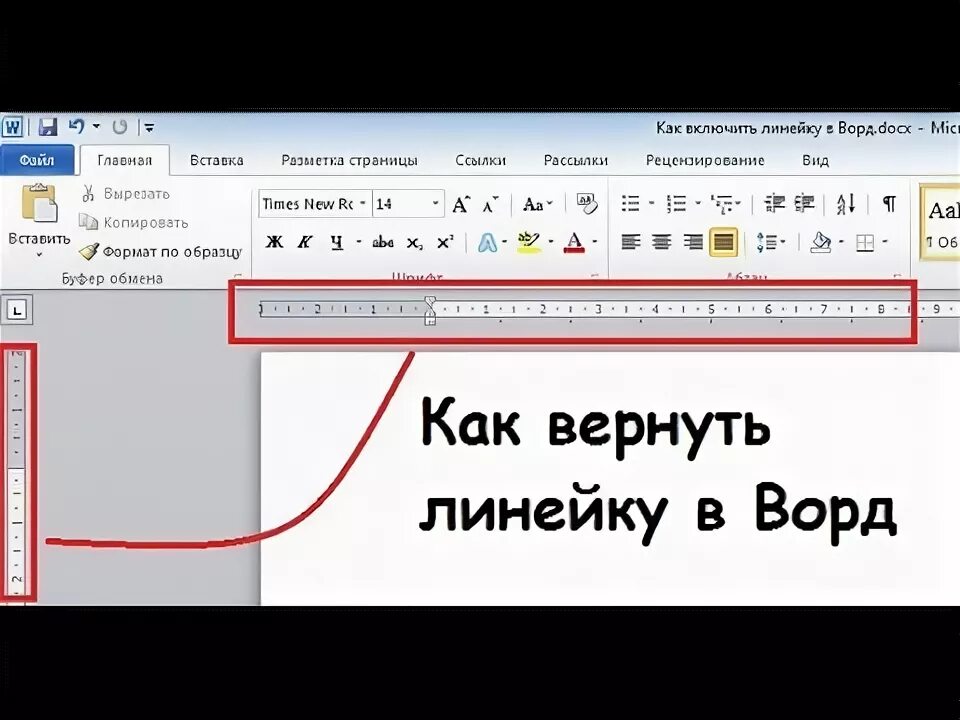This screenshot has height=720, width=960.
Task: Click the sort A-Z icon
Action: pyautogui.click(x=846, y=204)
